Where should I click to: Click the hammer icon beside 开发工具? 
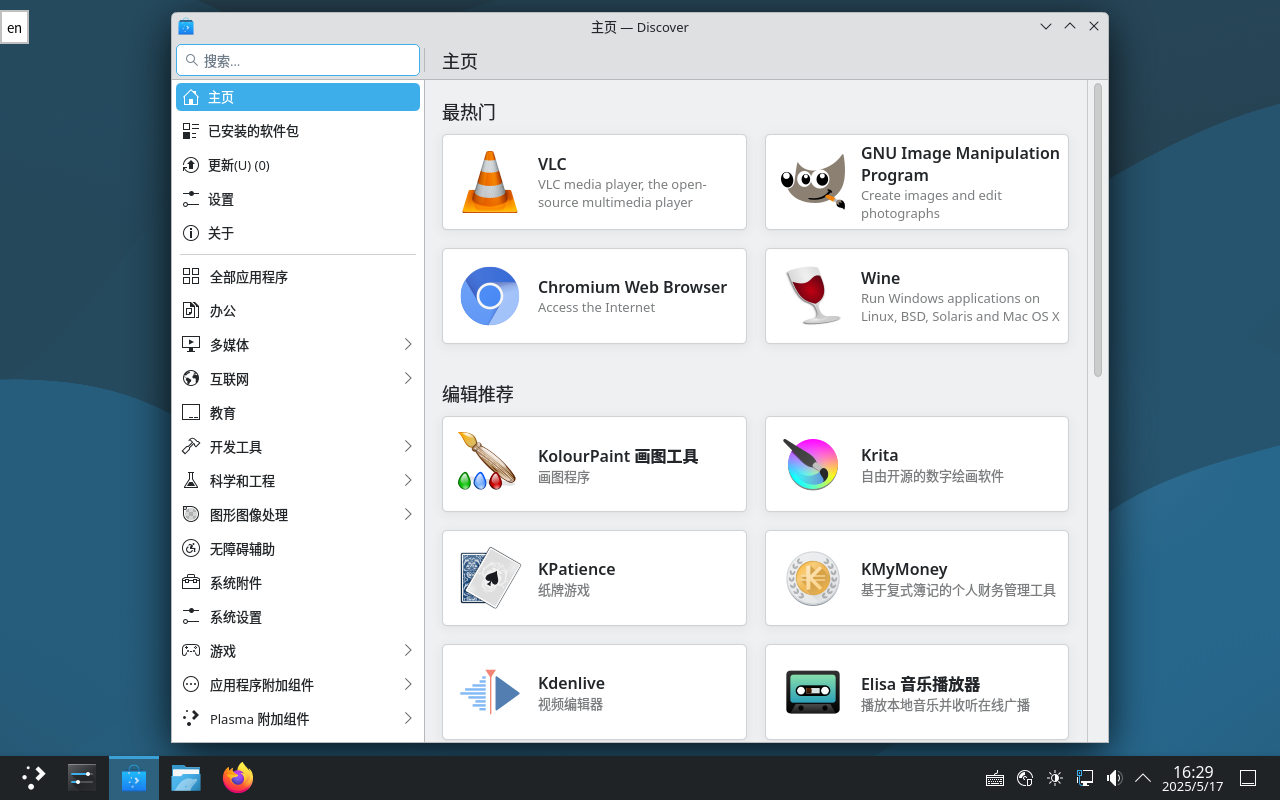coord(191,447)
